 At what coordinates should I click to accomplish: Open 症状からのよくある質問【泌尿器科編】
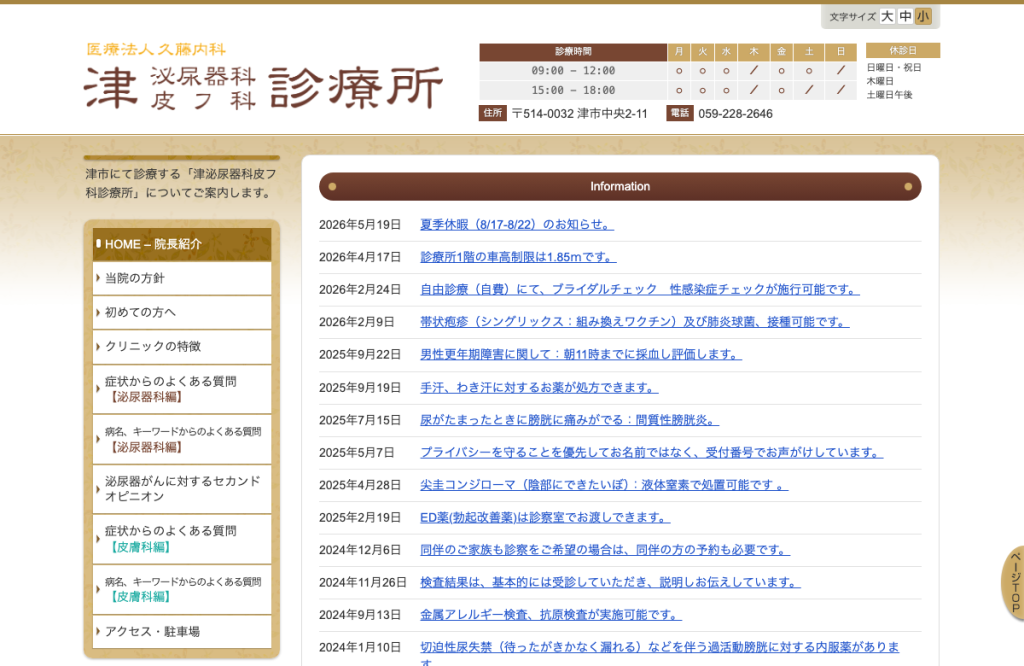coord(182,389)
